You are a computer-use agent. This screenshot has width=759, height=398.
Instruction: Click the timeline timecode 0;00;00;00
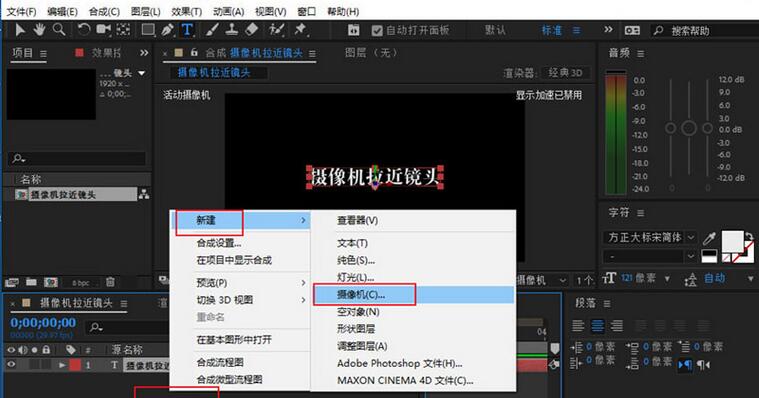pos(43,322)
